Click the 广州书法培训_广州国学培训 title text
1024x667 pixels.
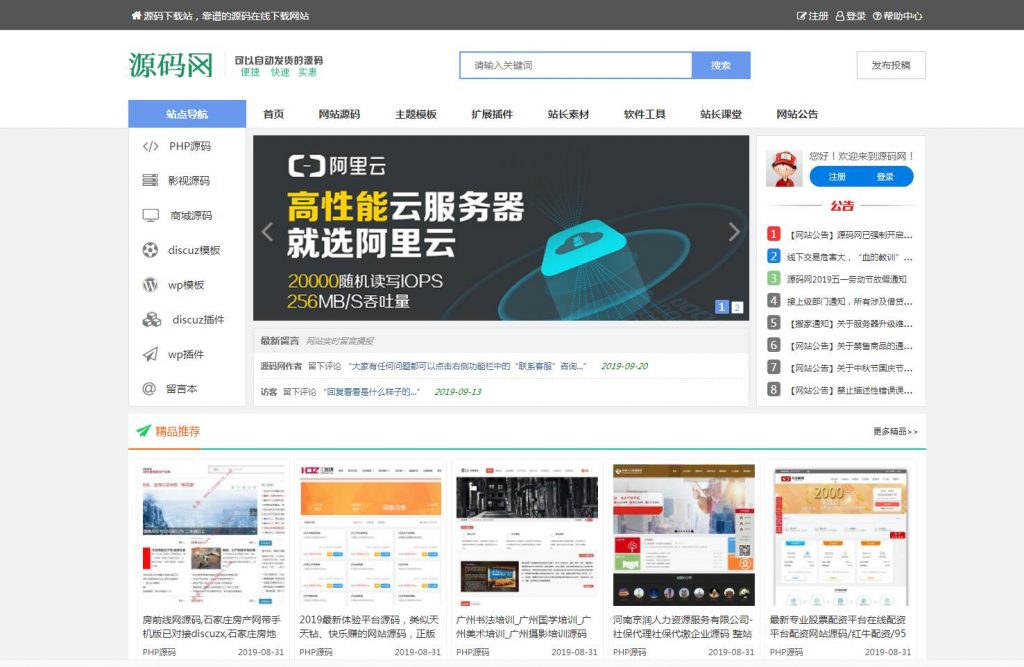pos(524,626)
